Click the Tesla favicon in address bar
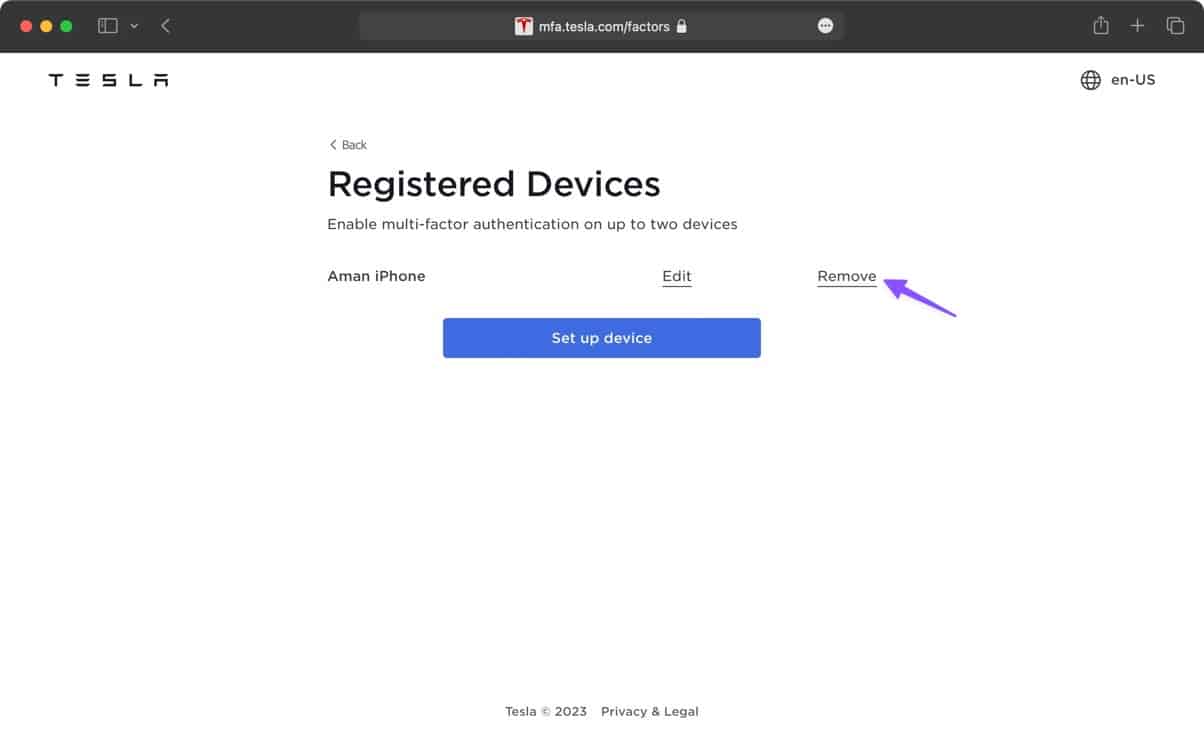The width and height of the screenshot is (1204, 738). click(x=524, y=26)
